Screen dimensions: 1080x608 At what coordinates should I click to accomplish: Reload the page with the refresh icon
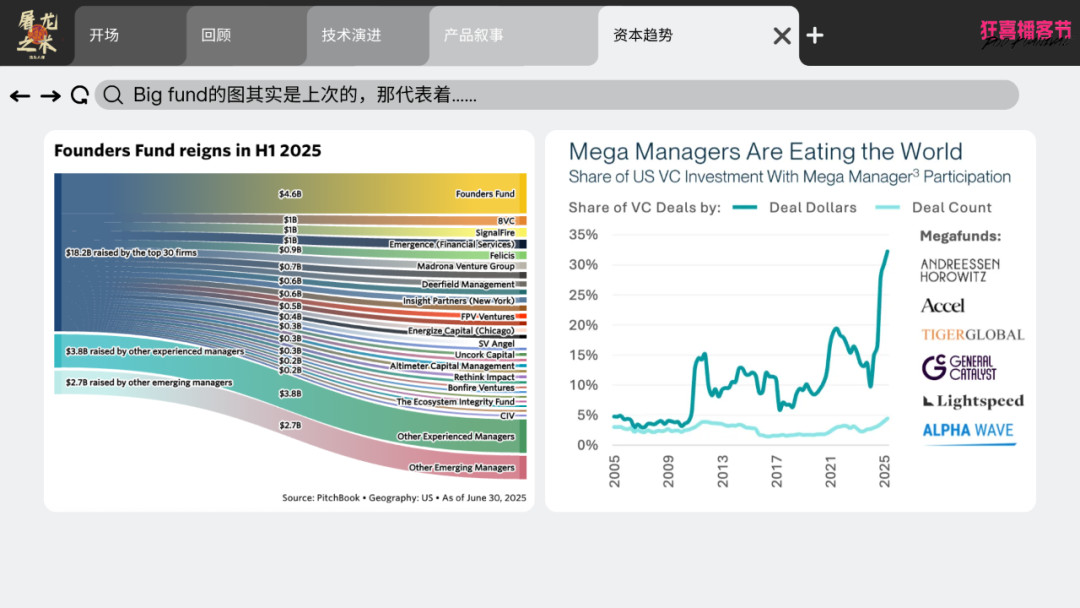click(x=80, y=95)
